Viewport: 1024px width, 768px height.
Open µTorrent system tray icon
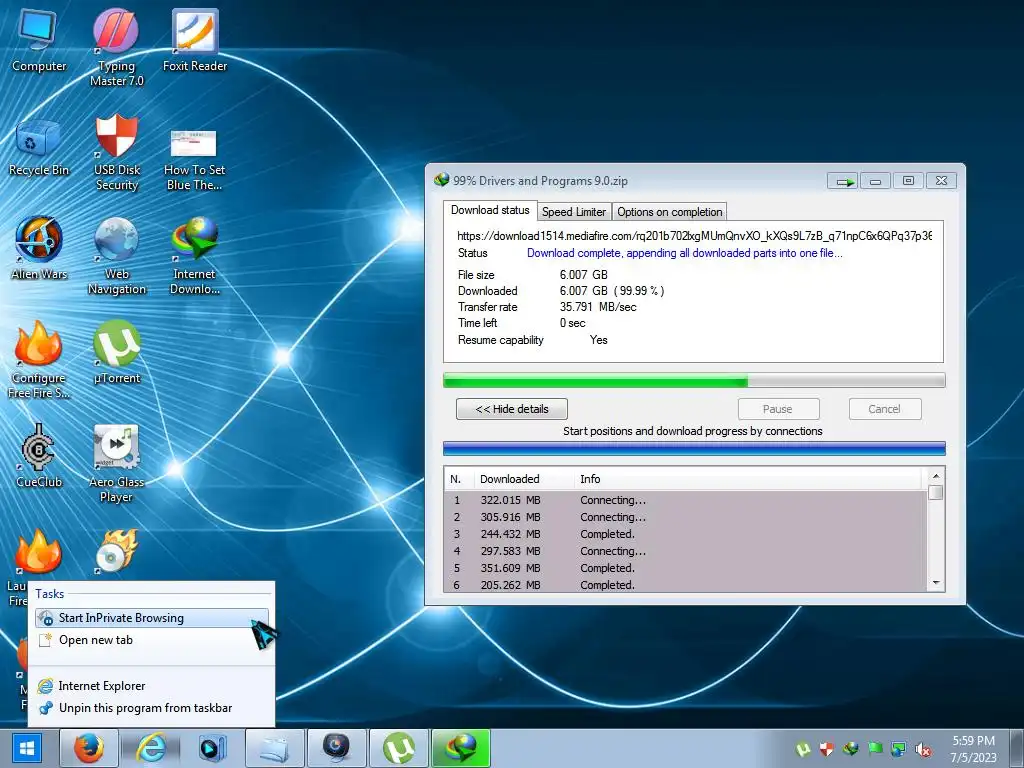click(x=803, y=749)
